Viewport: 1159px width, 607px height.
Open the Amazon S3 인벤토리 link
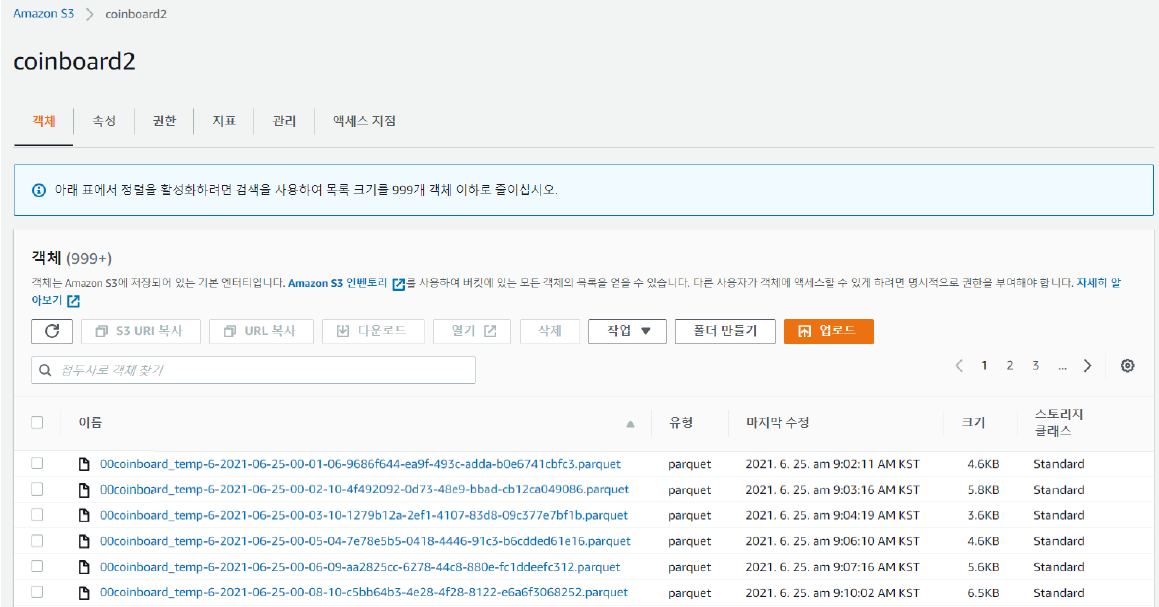click(x=338, y=283)
